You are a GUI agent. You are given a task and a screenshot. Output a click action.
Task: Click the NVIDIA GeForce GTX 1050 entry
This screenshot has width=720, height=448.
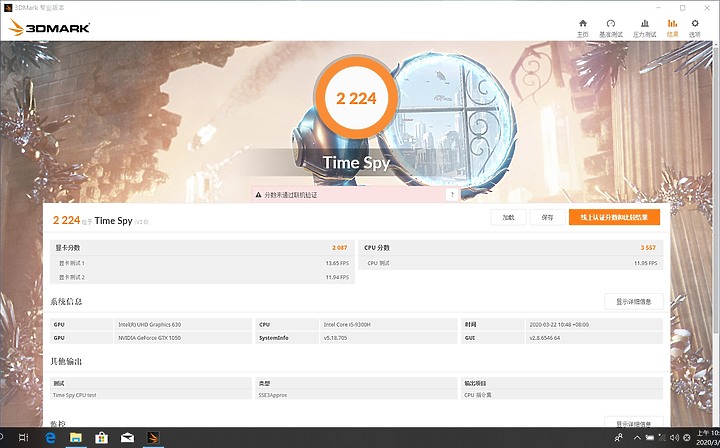click(150, 338)
